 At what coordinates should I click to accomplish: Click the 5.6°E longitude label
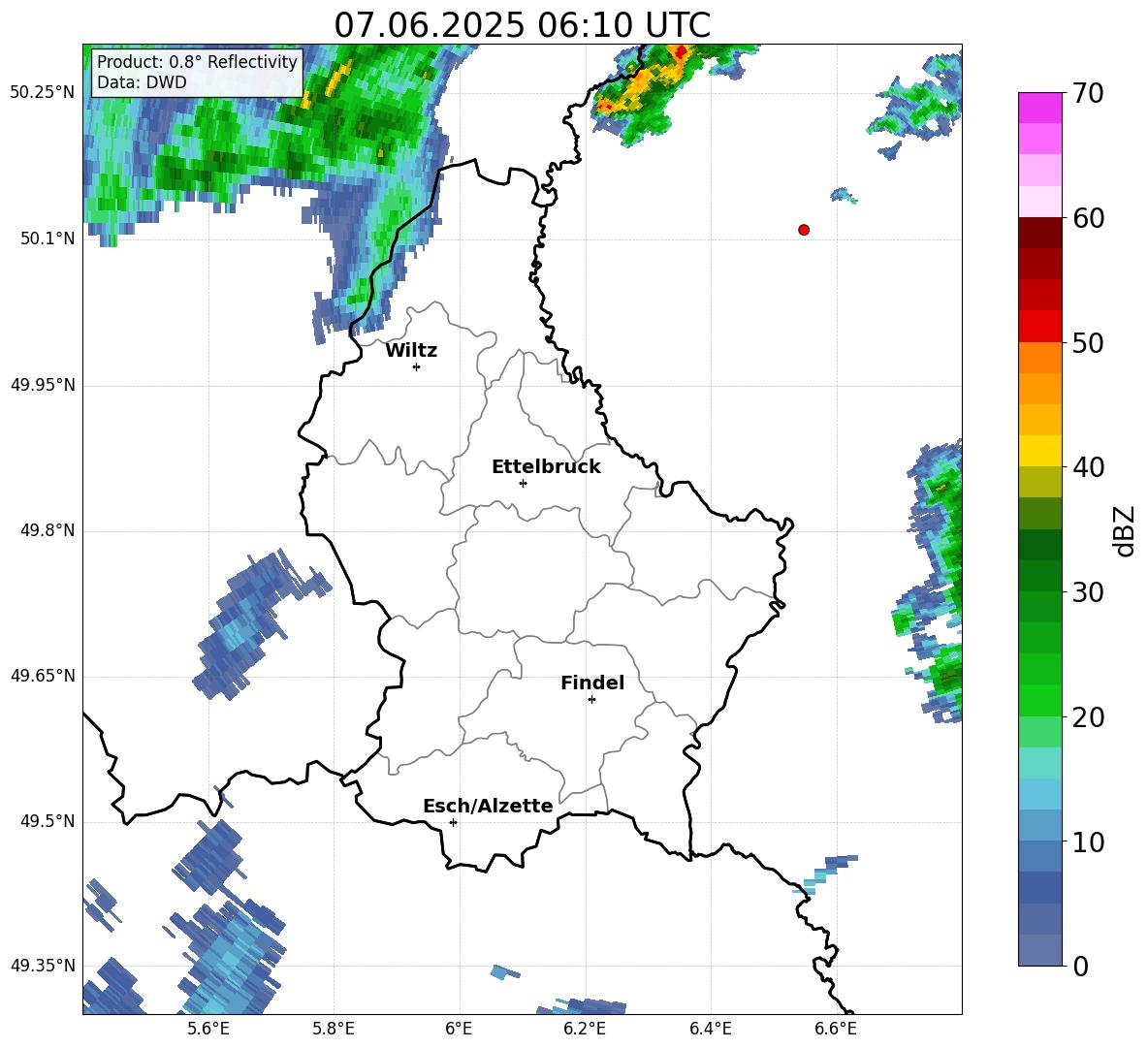coord(207,1029)
